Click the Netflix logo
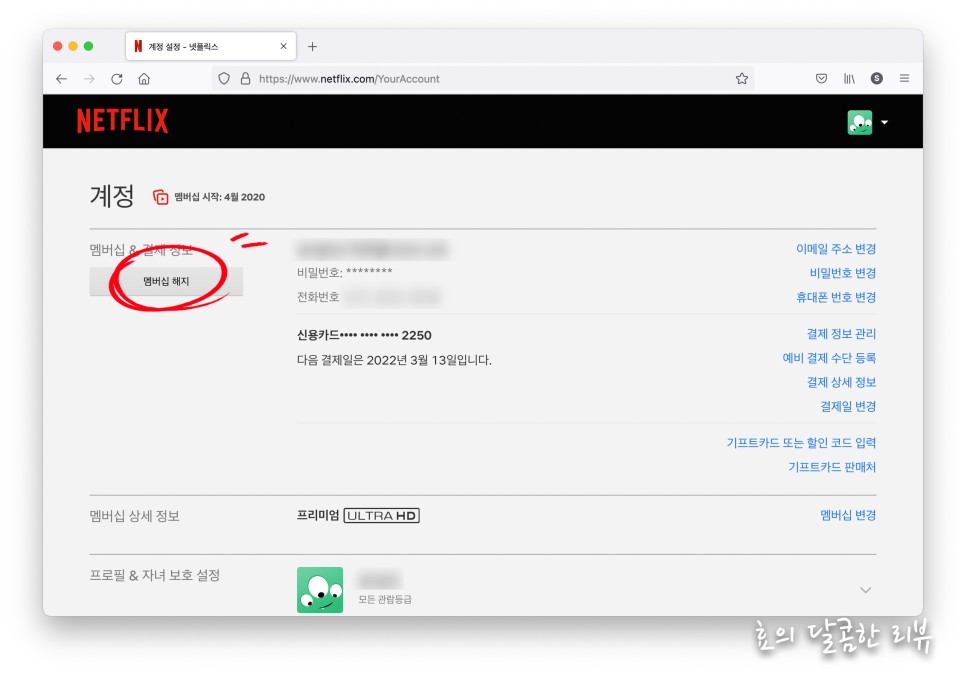966x673 pixels. pyautogui.click(x=123, y=121)
